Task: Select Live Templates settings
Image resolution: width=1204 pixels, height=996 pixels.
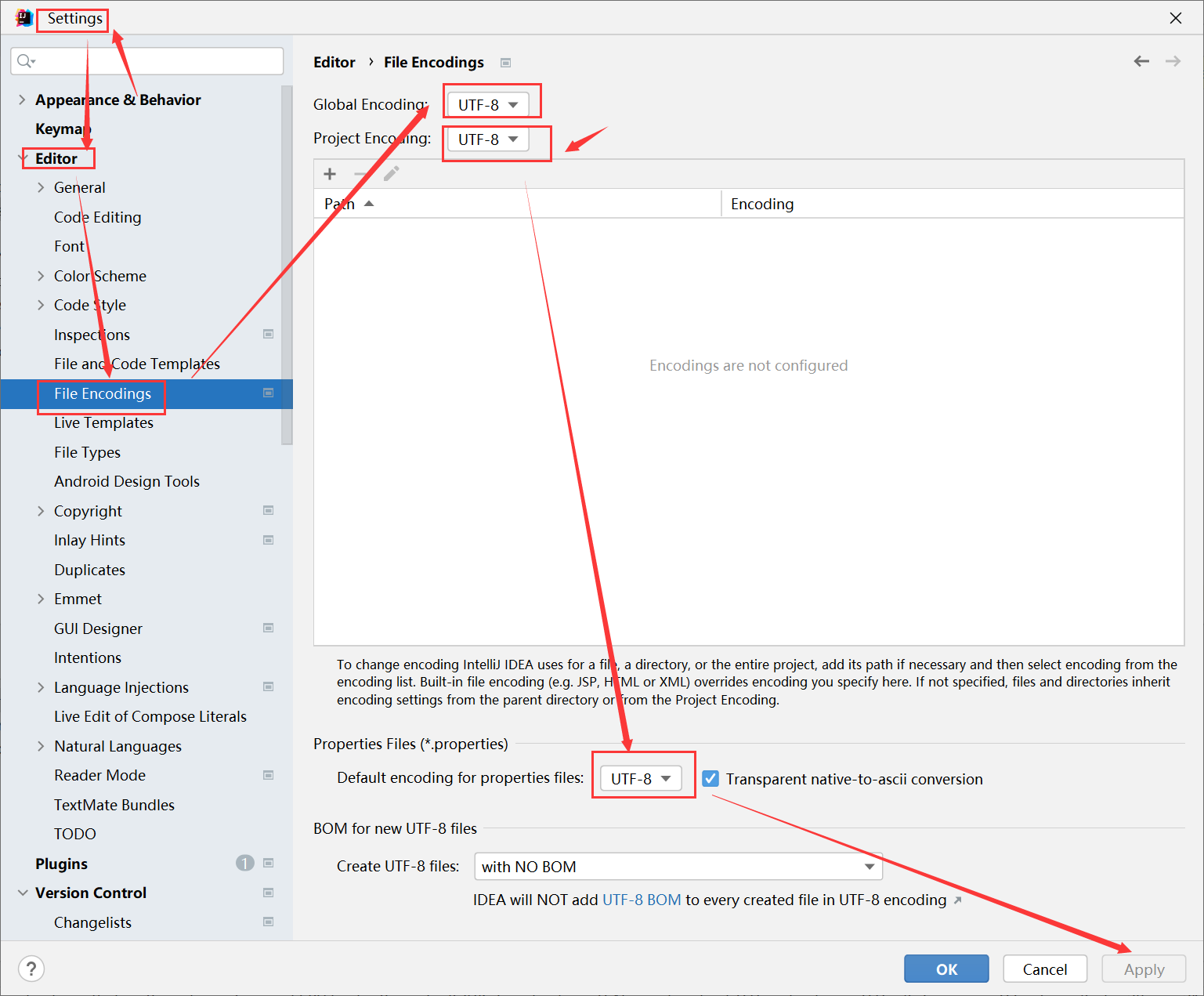Action: pos(103,422)
